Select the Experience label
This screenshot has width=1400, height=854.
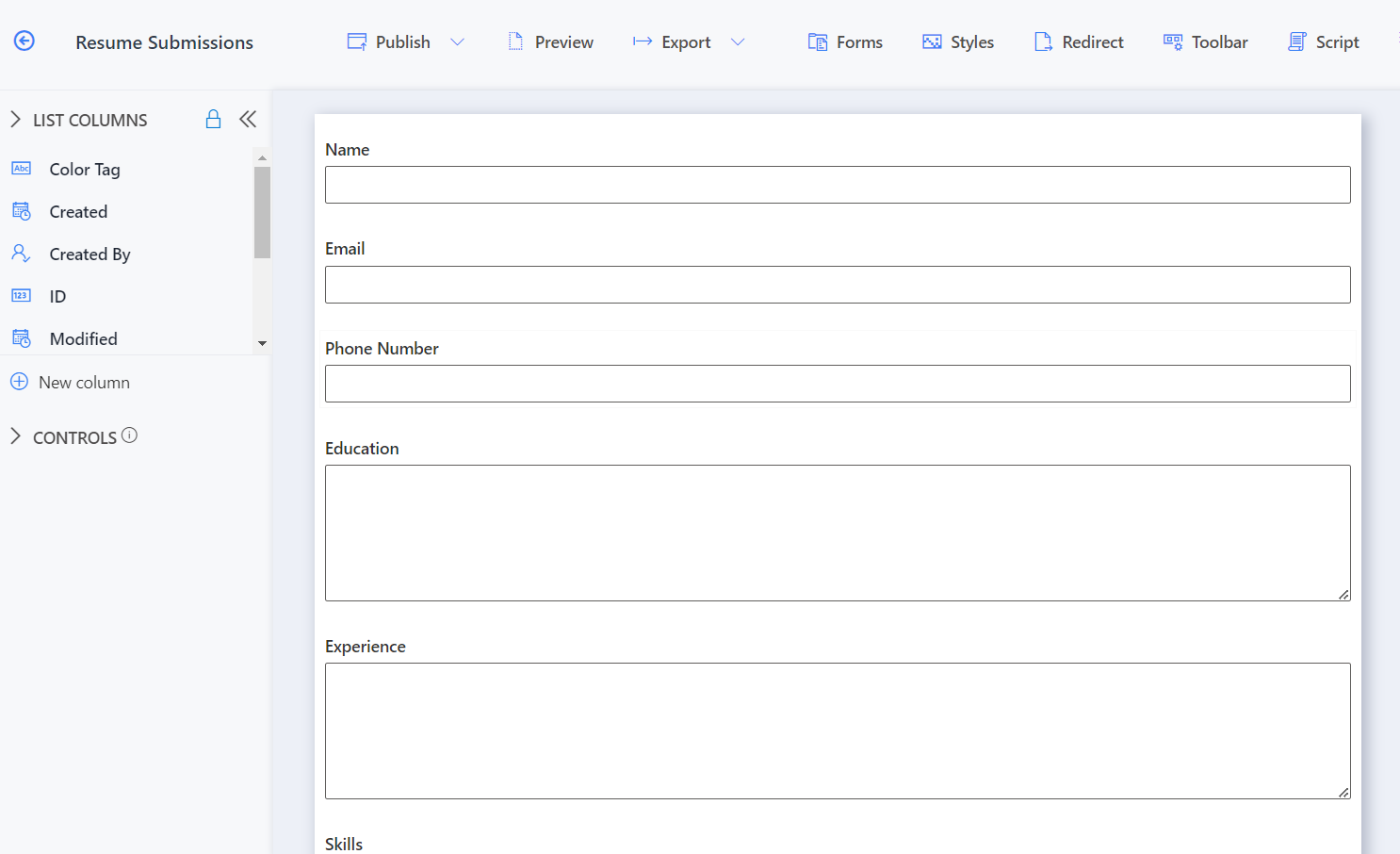[x=366, y=647]
